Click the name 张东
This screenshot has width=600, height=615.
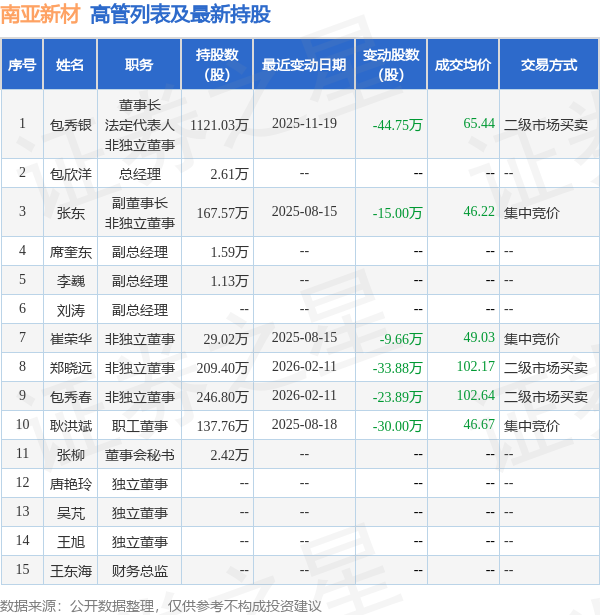tap(71, 213)
